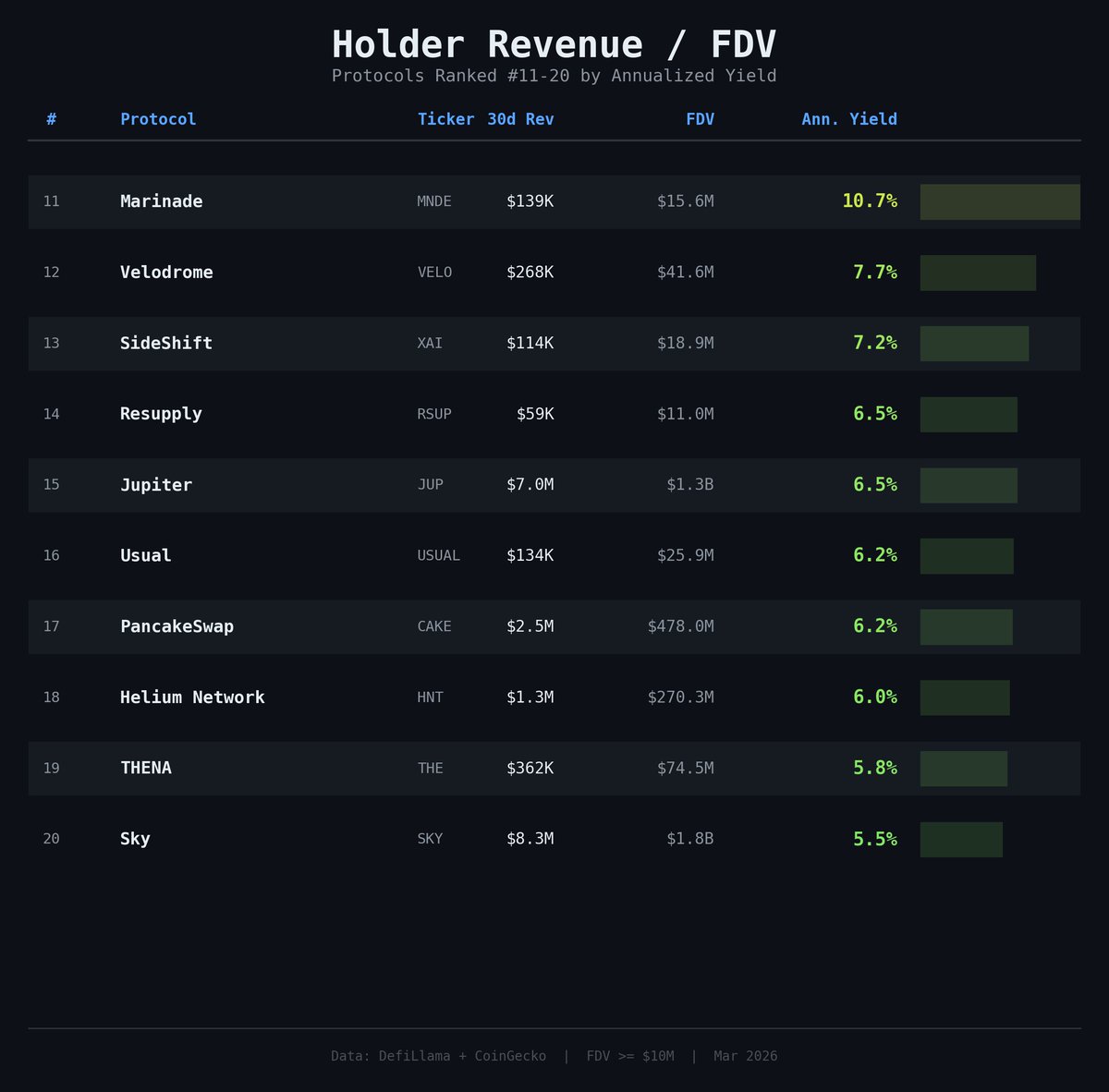This screenshot has width=1109, height=1092.
Task: Click rank number 11
Action: [52, 201]
